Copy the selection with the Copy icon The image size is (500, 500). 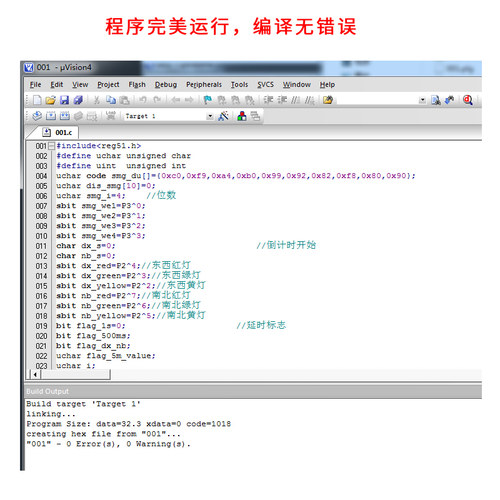click(111, 100)
